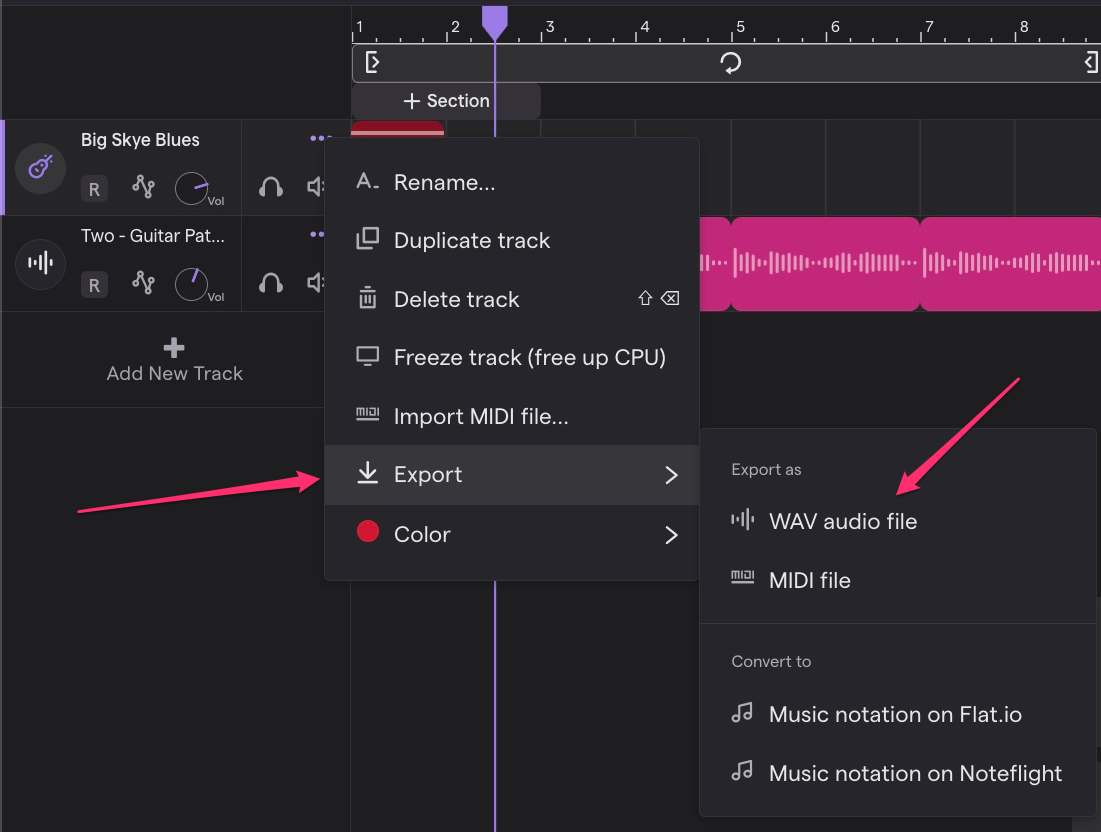Export as WAV audio file
1101x832 pixels.
coord(897,522)
